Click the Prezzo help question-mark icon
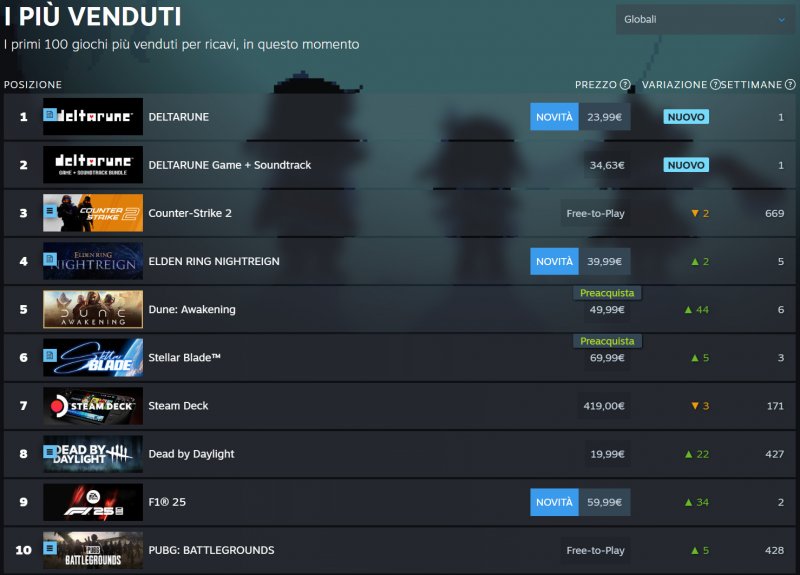This screenshot has height=575, width=800. pyautogui.click(x=625, y=85)
